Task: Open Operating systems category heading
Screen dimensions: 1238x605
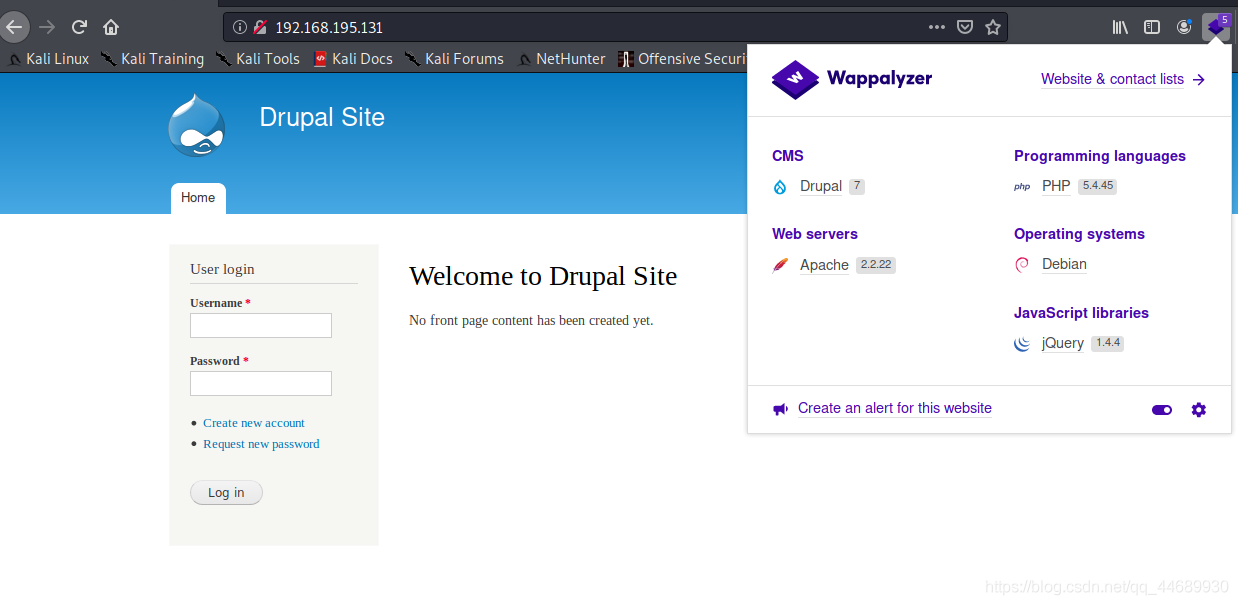Action: (1079, 234)
